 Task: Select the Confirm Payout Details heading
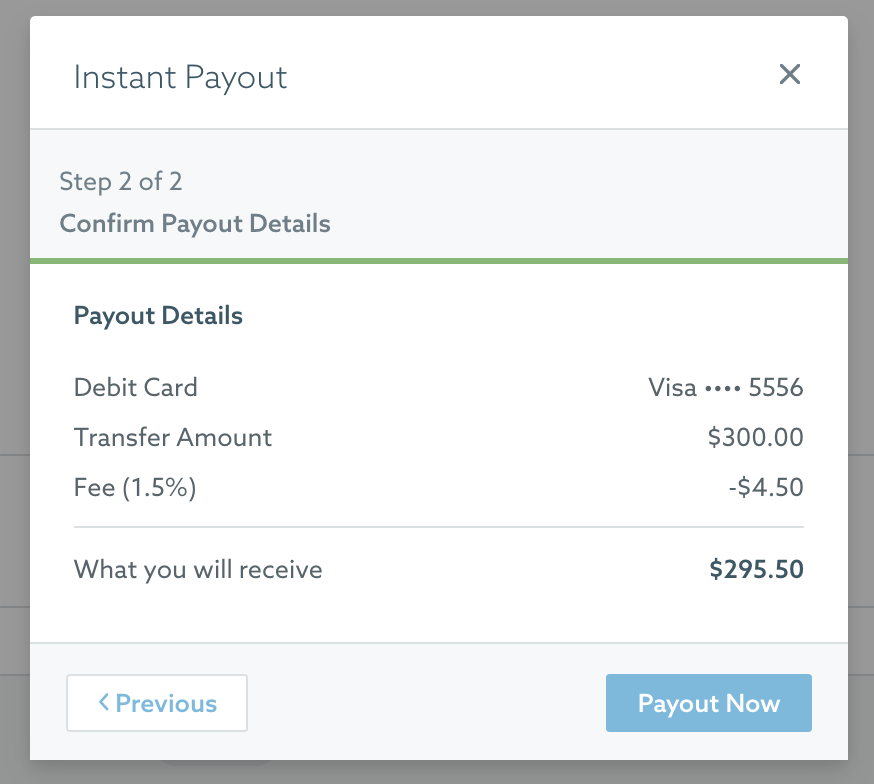pos(195,223)
